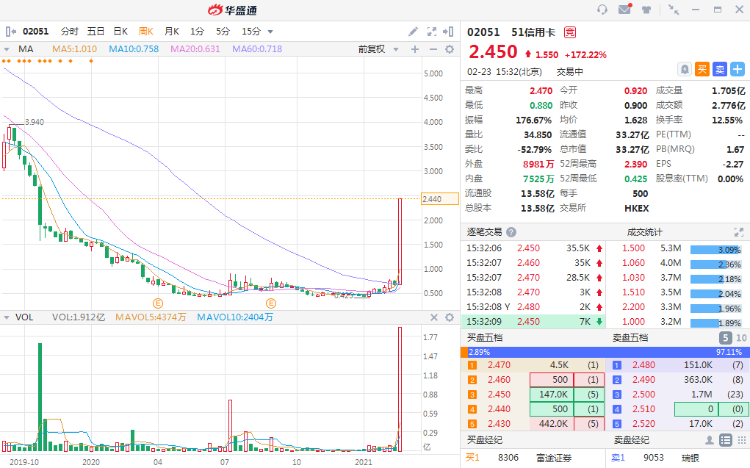750x468 pixels.
Task: Open the tick trades help icon
Action: coord(511,232)
